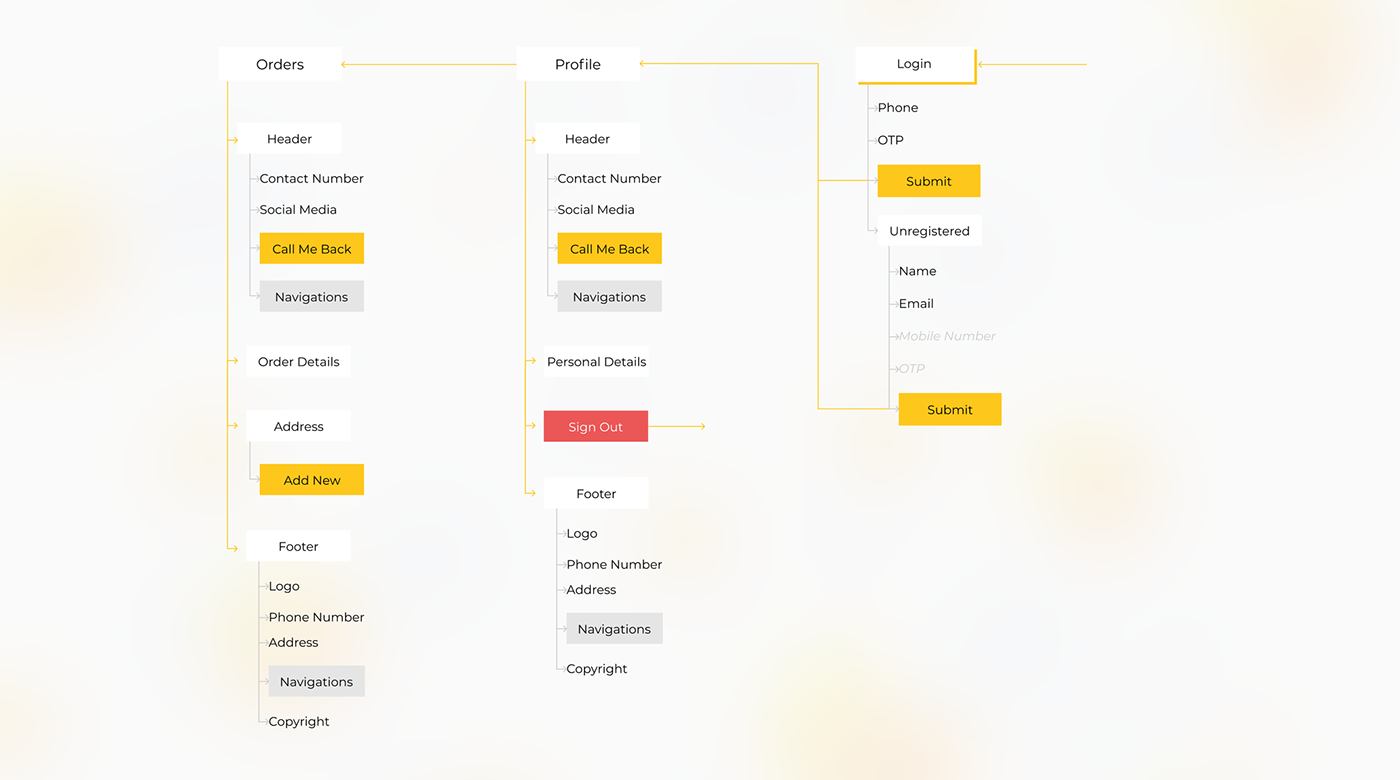Select Navigations box in Profile footer

click(x=614, y=629)
